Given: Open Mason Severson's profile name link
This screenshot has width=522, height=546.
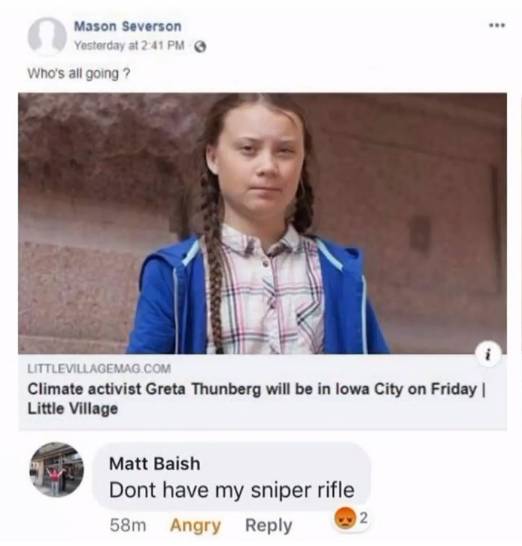Looking at the screenshot, I should pyautogui.click(x=127, y=26).
